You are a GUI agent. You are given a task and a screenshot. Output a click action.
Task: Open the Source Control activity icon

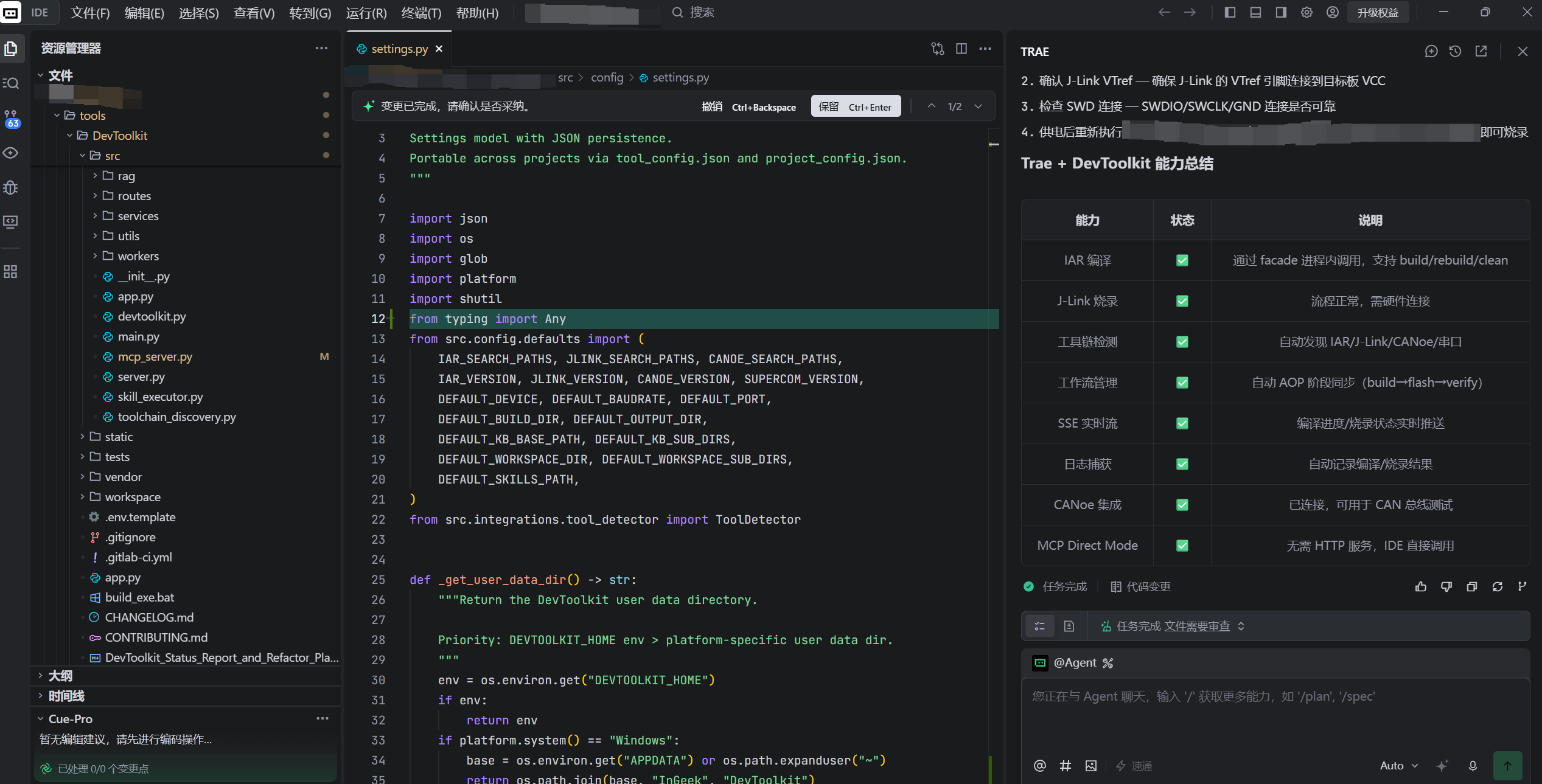[12, 119]
